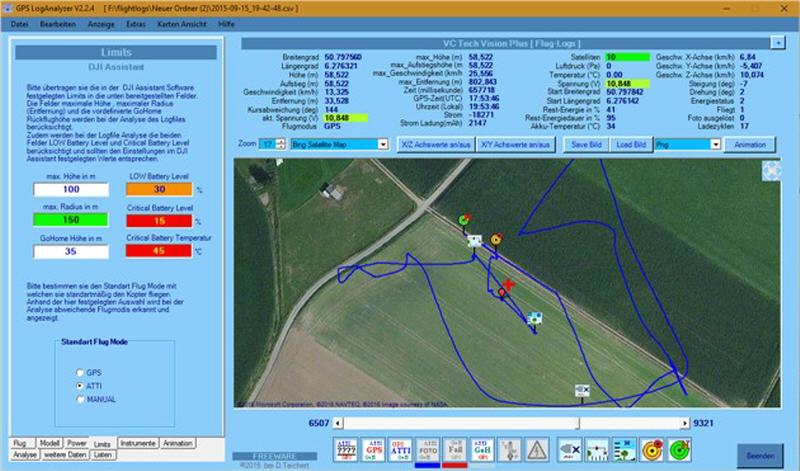800x471 pixels.
Task: Click the Beenden button
Action: [x=760, y=456]
